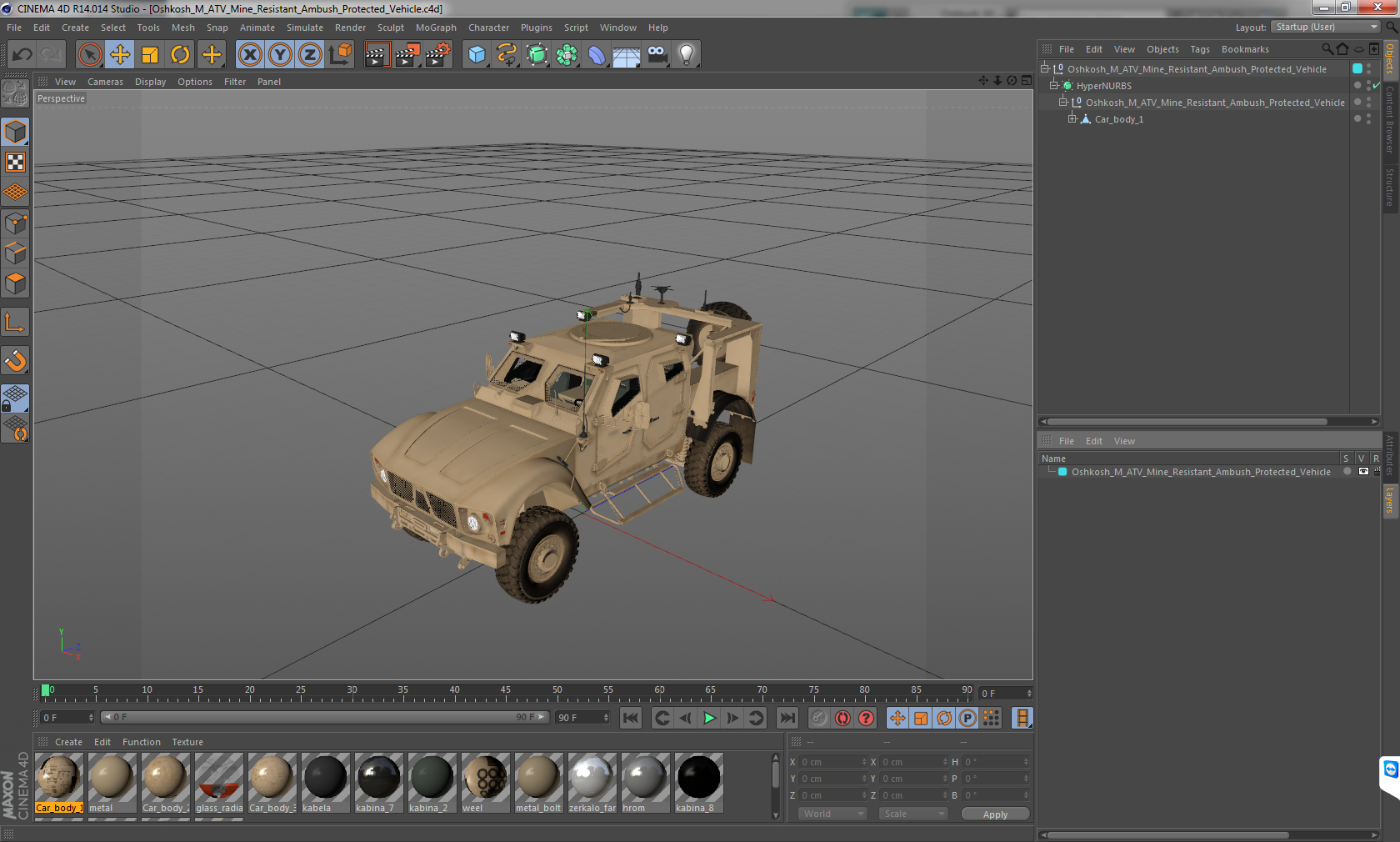The height and width of the screenshot is (842, 1400).
Task: Switch to Texture mode
Action: pos(15,162)
